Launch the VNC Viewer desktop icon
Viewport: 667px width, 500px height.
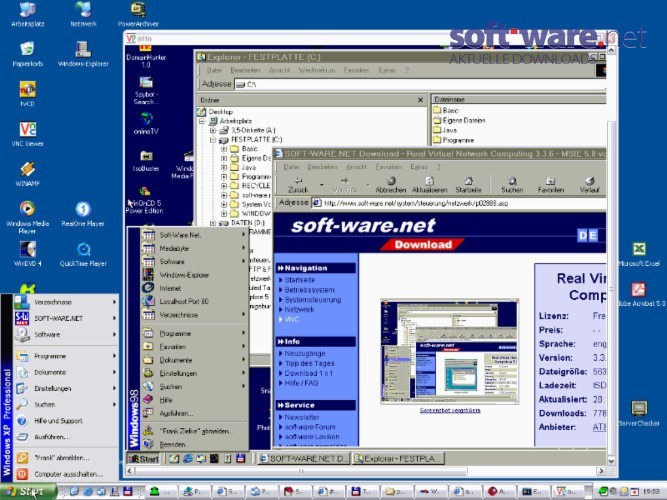[x=27, y=134]
